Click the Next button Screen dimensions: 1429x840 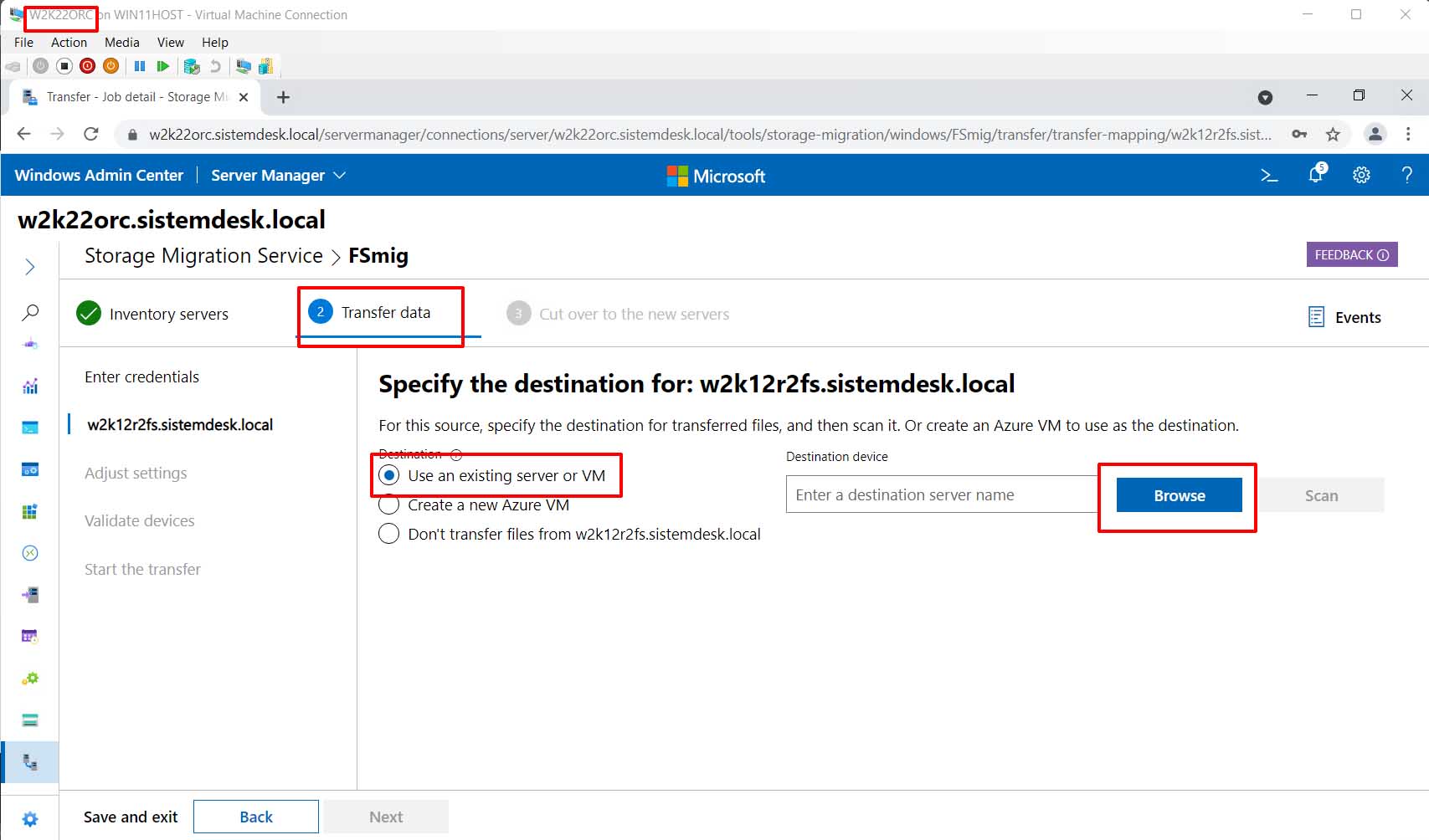tap(386, 817)
